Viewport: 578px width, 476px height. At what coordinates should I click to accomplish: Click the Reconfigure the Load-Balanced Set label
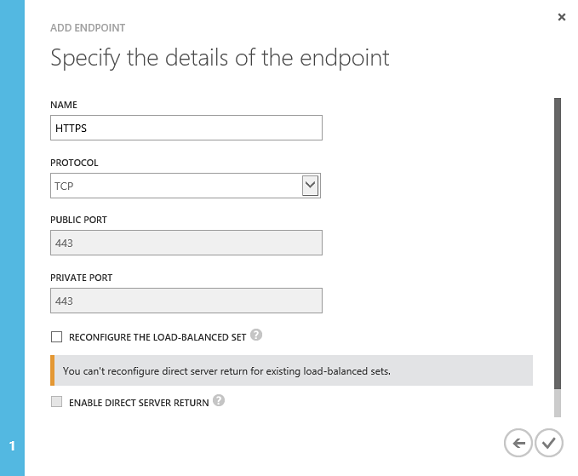157,337
